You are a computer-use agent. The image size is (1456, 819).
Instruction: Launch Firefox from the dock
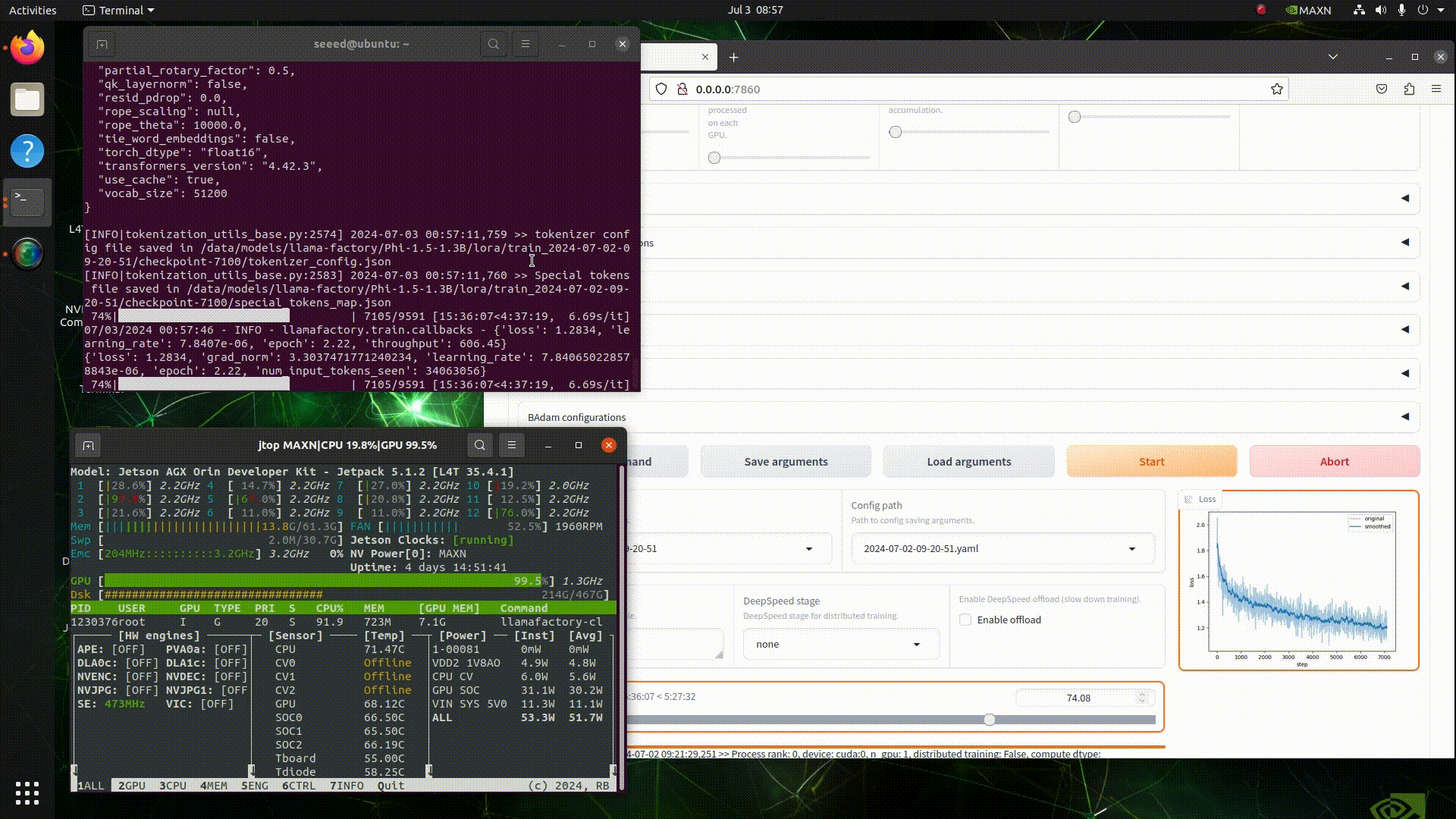(27, 49)
